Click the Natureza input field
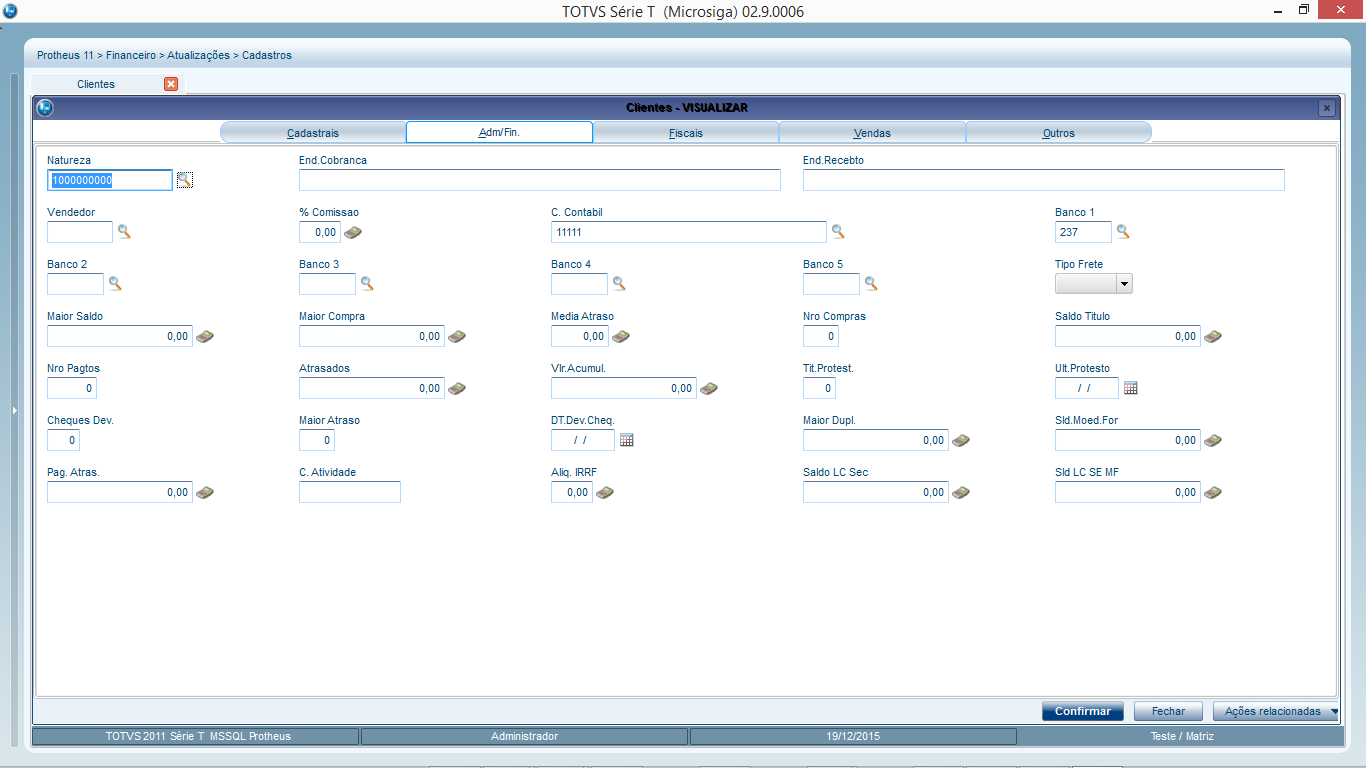 tap(110, 180)
